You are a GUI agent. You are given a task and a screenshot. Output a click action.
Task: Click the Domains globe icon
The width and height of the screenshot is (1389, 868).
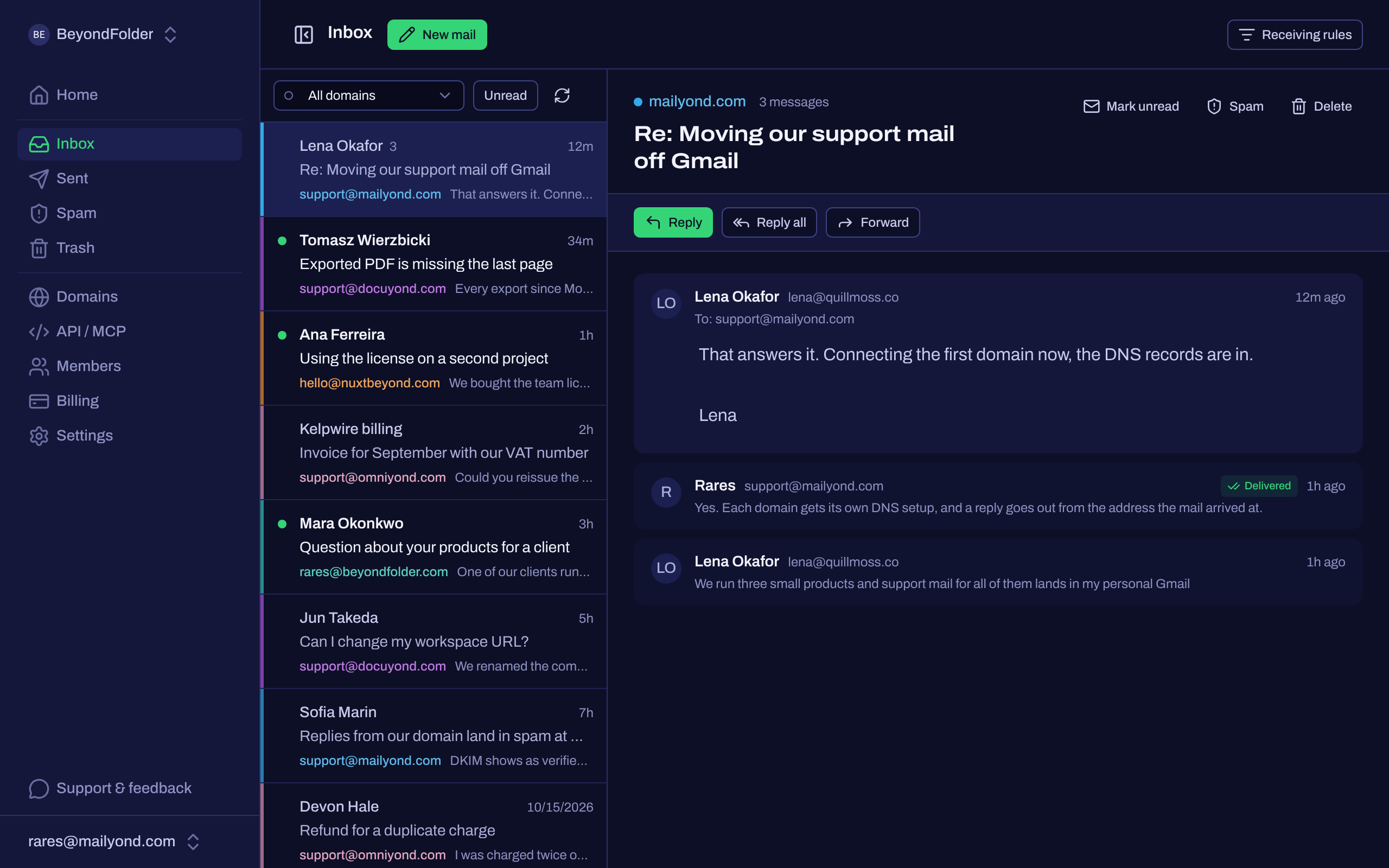click(x=39, y=297)
